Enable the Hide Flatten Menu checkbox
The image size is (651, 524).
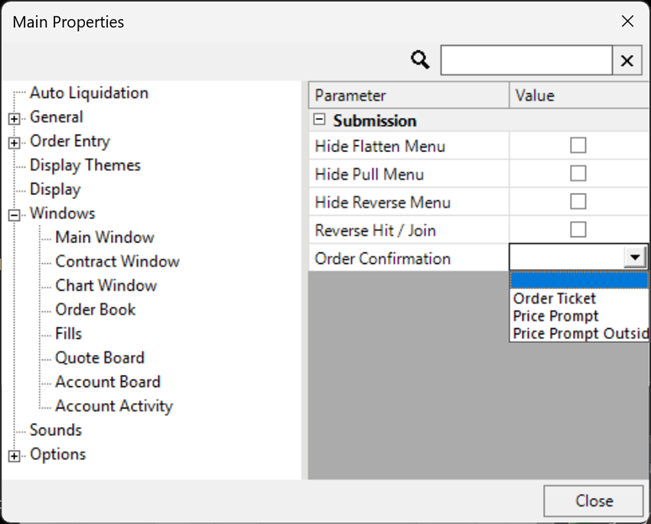[x=578, y=146]
